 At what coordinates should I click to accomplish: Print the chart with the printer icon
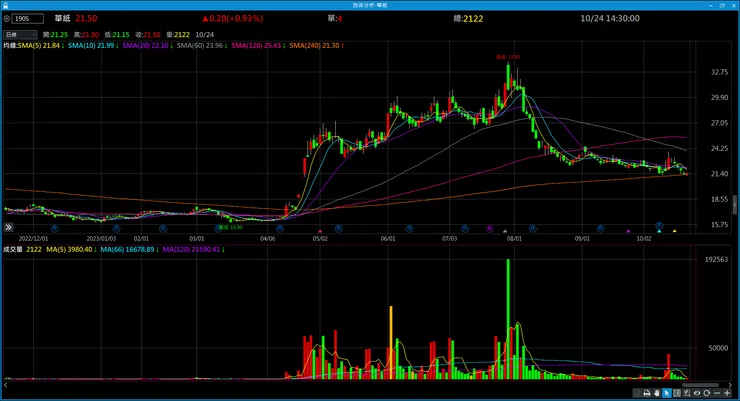point(647,393)
